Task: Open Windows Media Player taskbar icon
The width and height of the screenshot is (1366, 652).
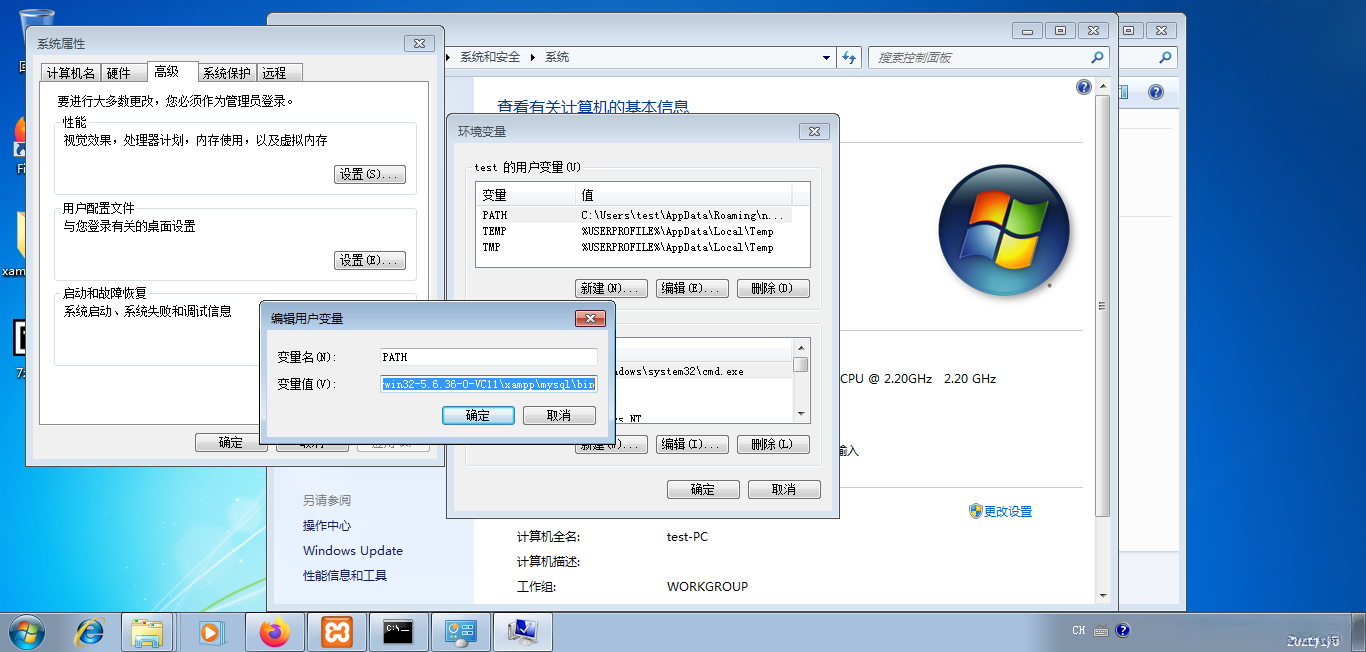Action: click(210, 632)
